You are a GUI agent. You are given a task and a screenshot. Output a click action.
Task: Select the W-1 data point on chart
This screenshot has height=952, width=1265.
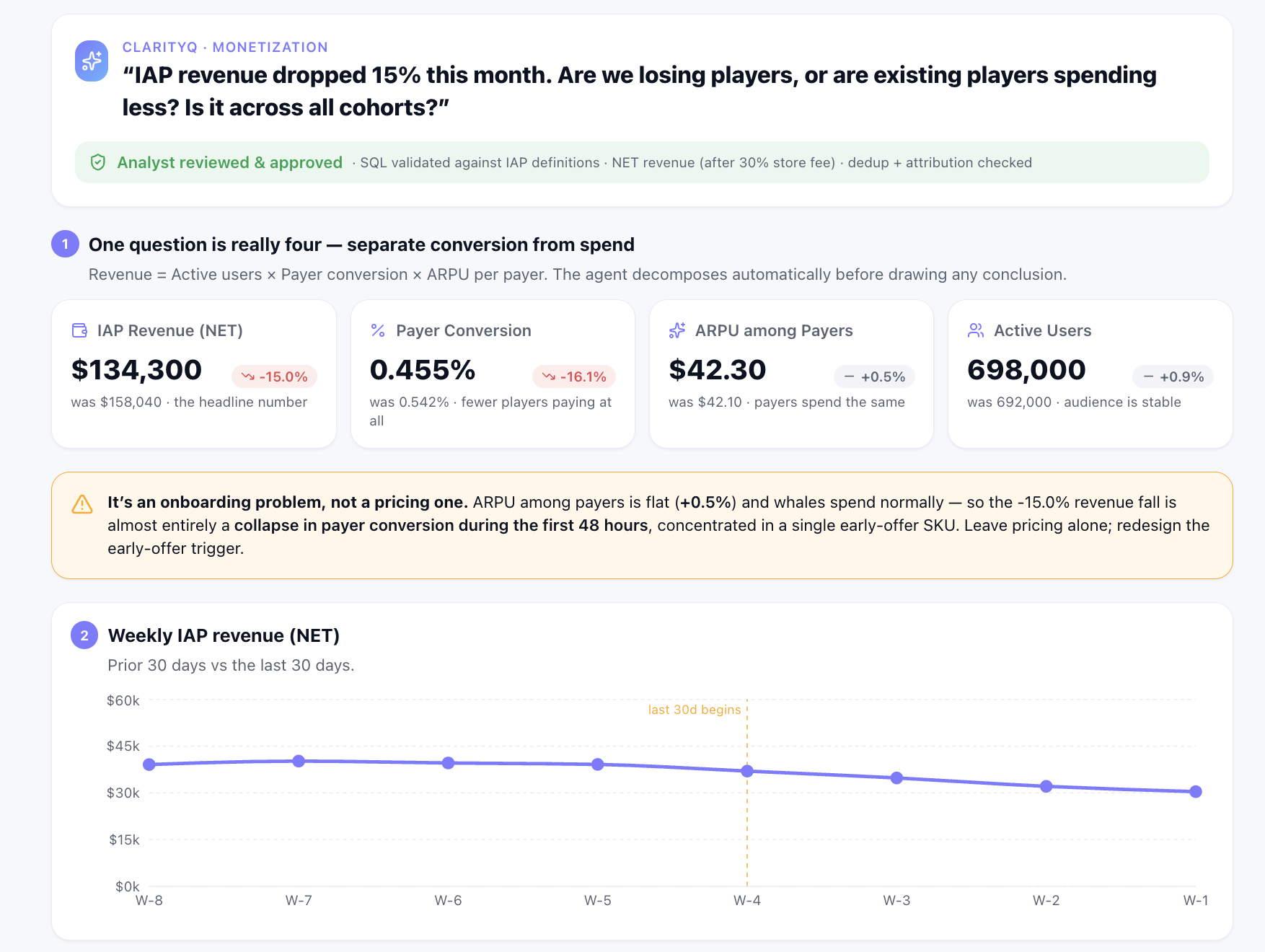click(x=1196, y=792)
